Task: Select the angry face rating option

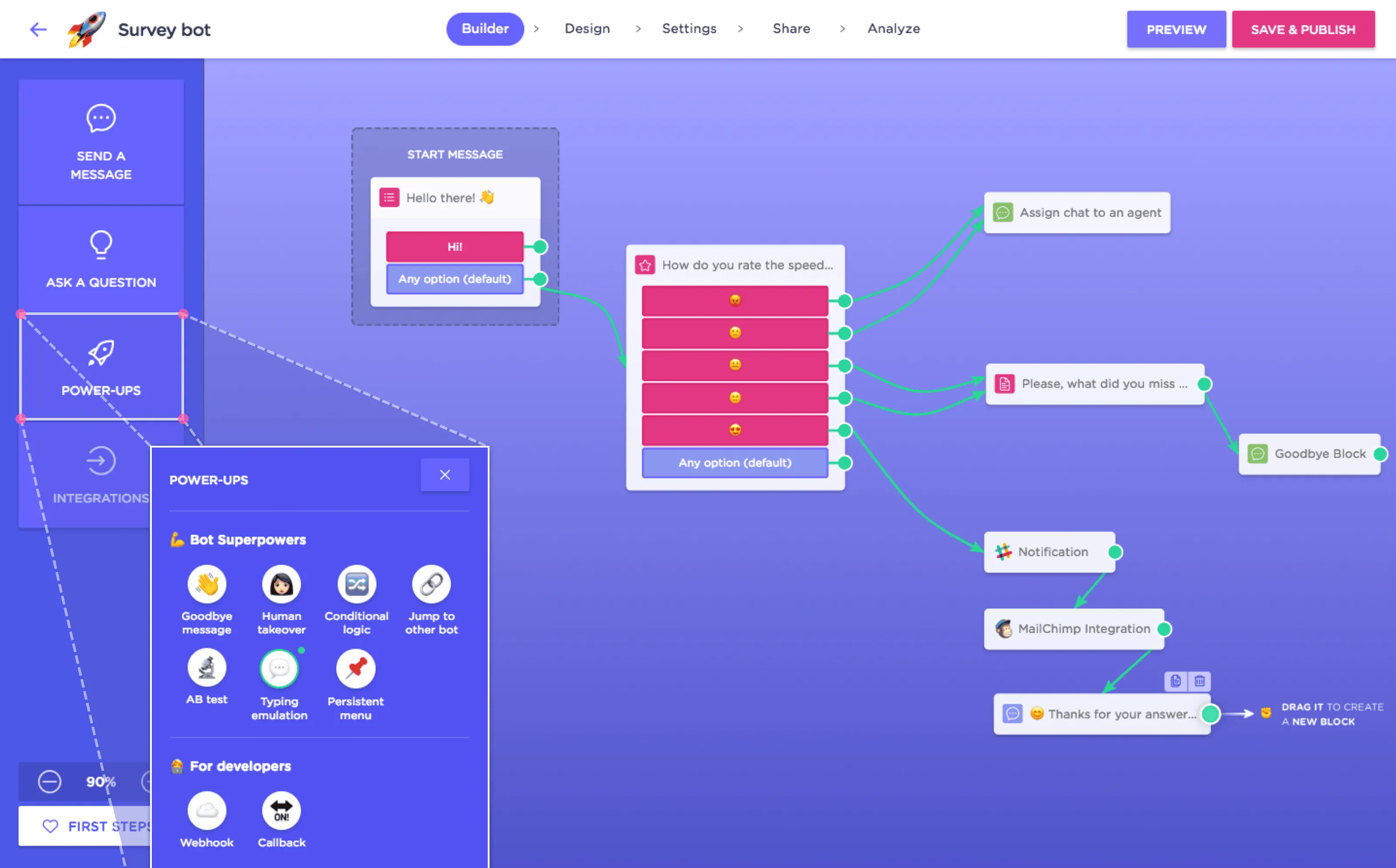Action: pos(735,300)
